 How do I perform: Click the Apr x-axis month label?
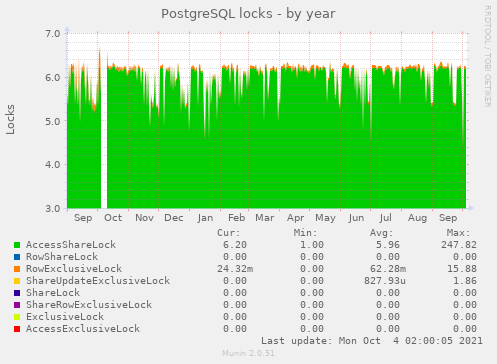pos(296,218)
